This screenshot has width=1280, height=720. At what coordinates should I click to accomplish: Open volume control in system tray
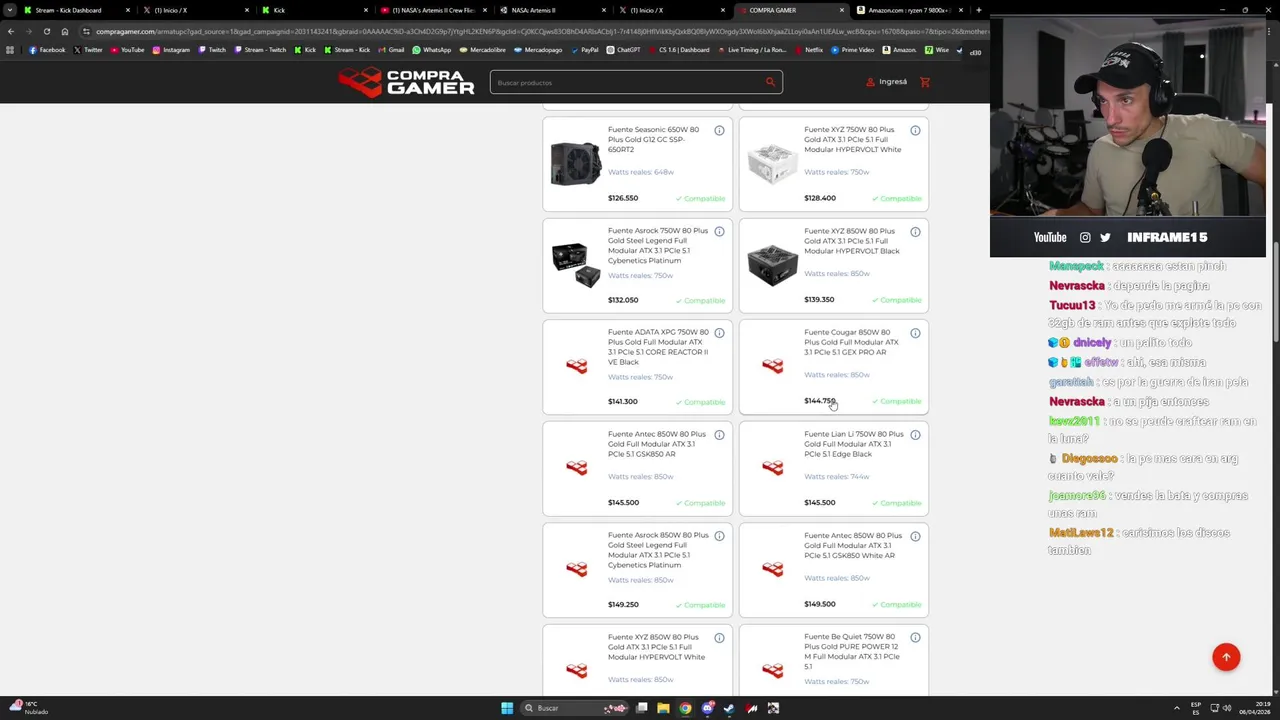tap(1227, 708)
